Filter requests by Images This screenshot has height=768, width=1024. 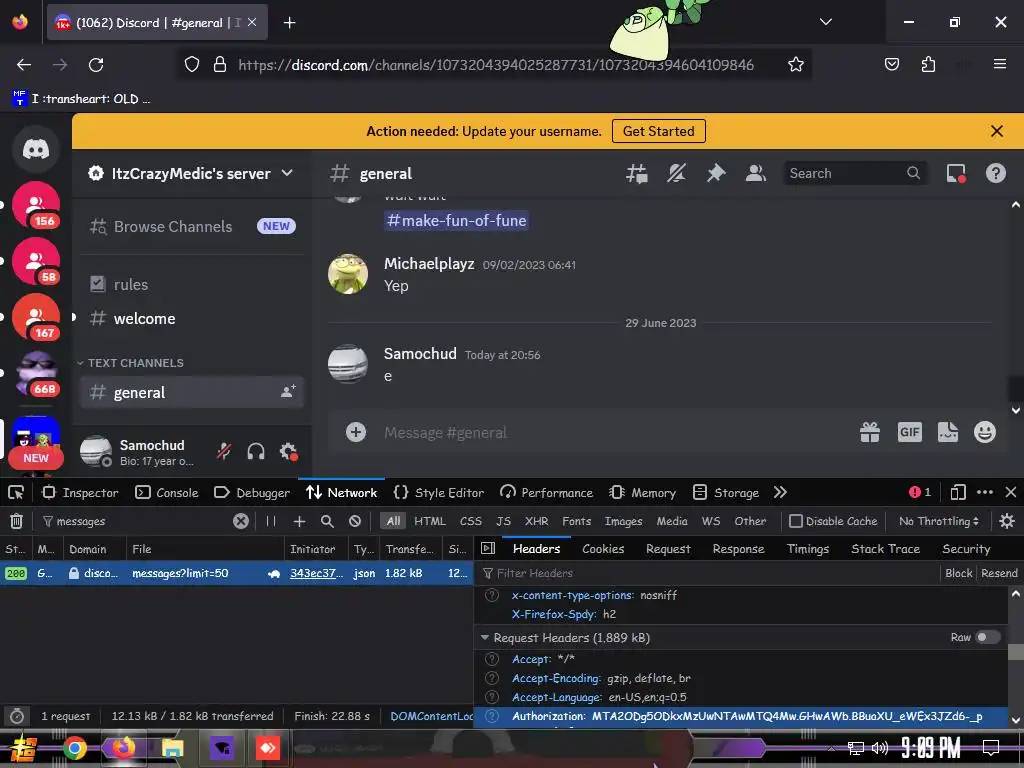(x=623, y=521)
